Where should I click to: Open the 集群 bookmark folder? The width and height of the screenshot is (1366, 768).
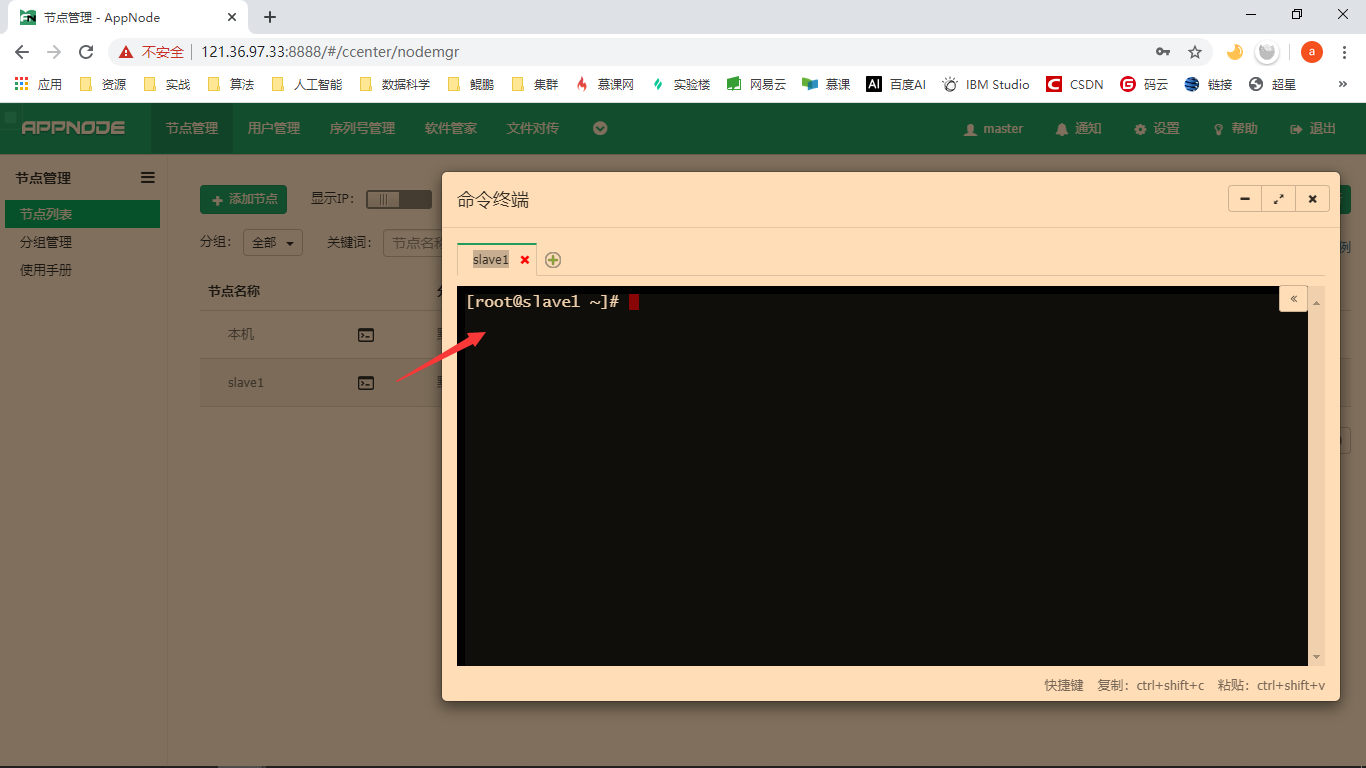click(535, 84)
